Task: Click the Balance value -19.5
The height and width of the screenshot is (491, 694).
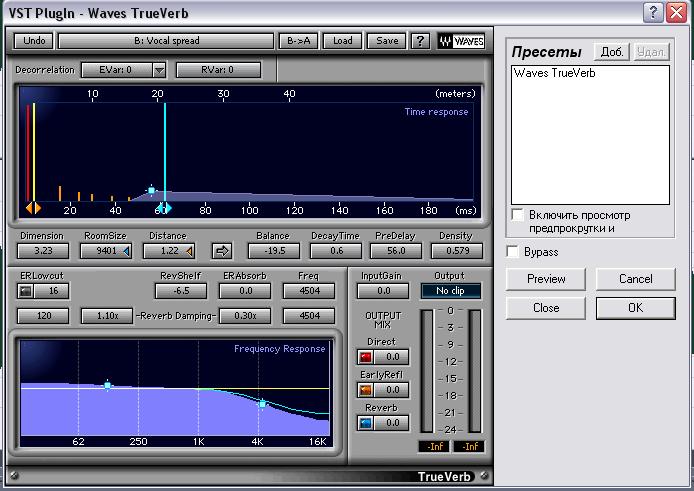Action: coord(274,251)
